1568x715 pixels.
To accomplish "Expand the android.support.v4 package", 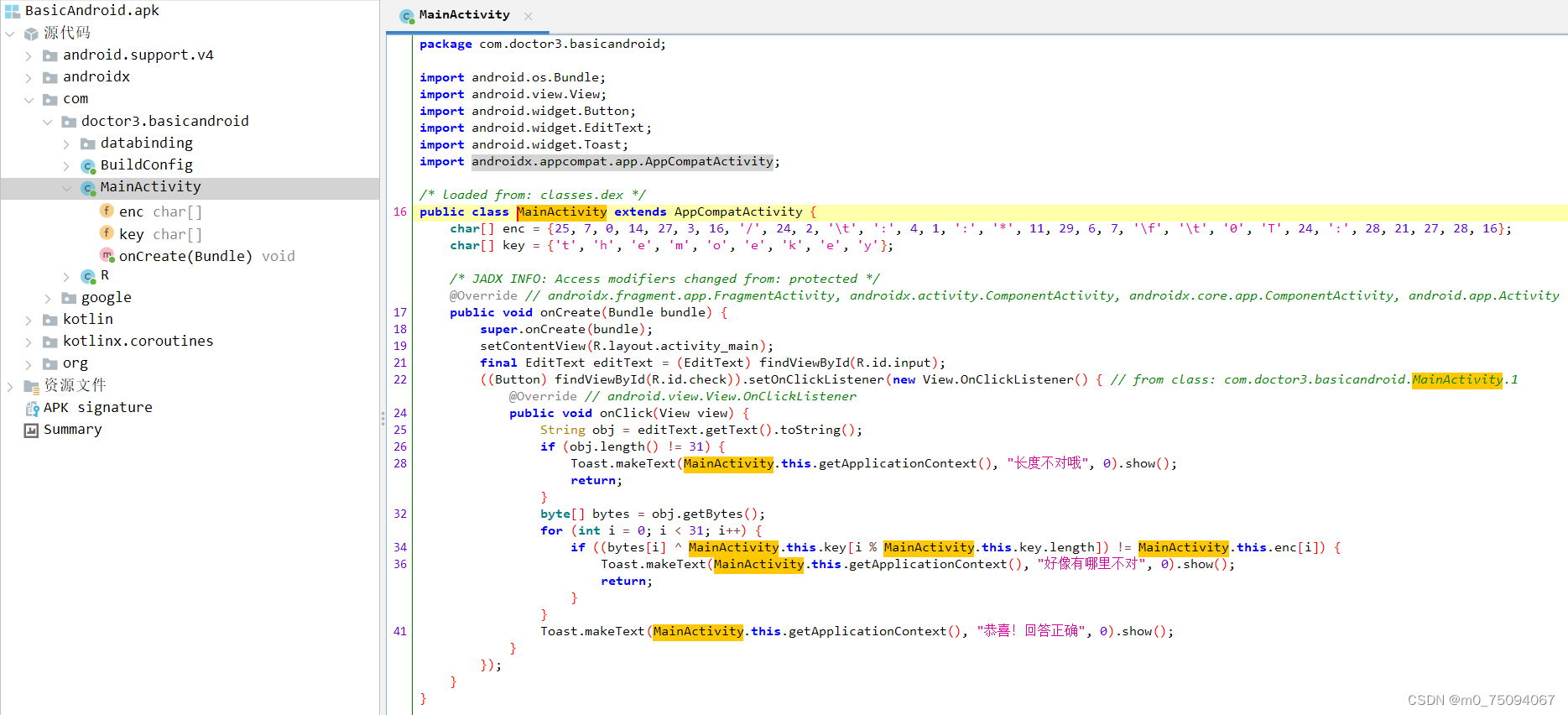I will [x=29, y=56].
